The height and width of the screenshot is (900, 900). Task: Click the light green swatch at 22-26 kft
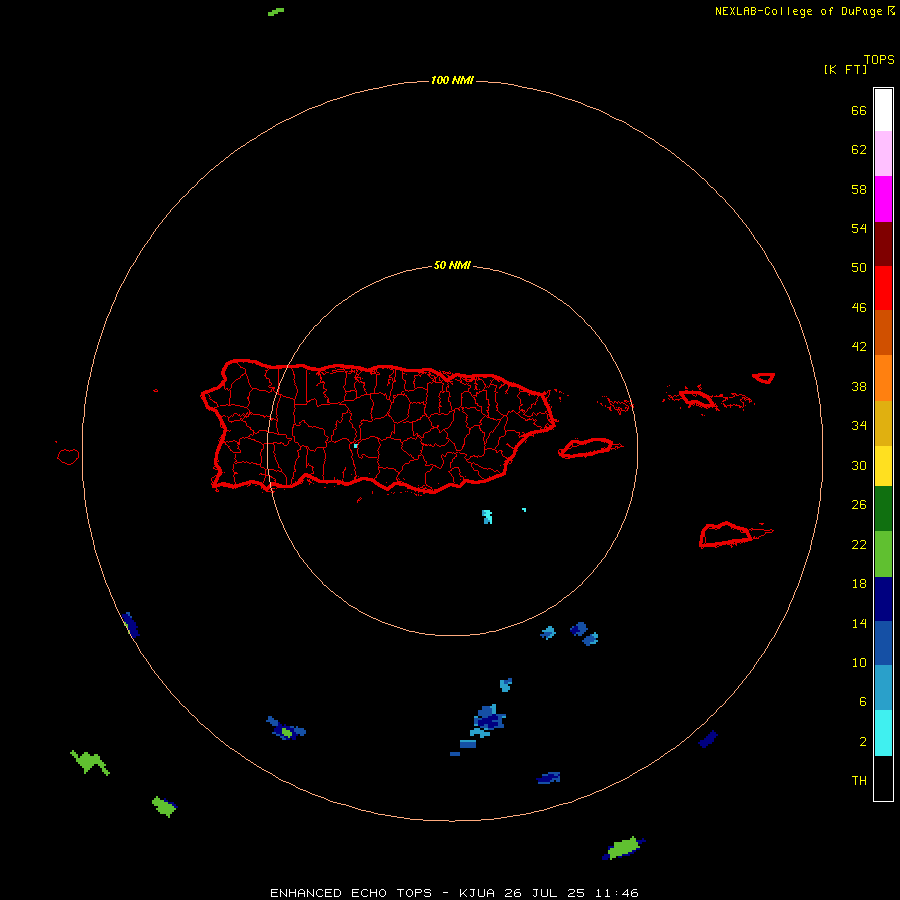[x=883, y=554]
